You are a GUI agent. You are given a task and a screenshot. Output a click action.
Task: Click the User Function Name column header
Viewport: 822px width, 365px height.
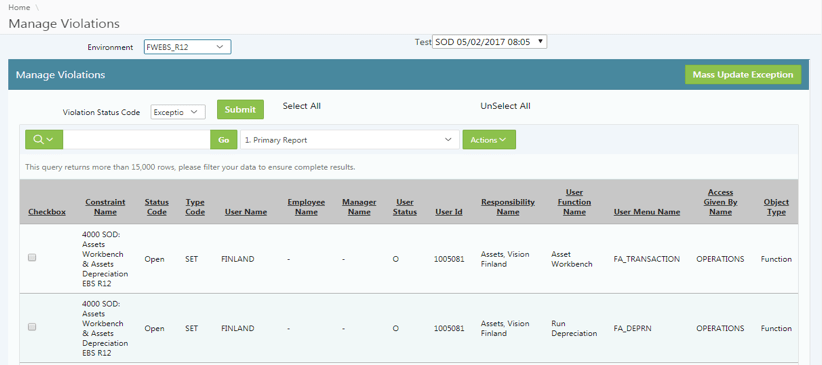click(575, 202)
